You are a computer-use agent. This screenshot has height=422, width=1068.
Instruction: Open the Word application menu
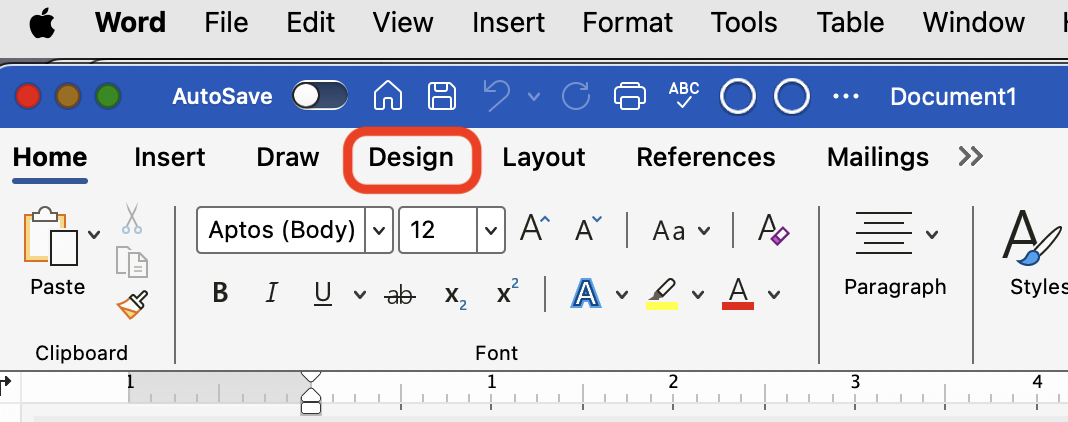point(130,23)
